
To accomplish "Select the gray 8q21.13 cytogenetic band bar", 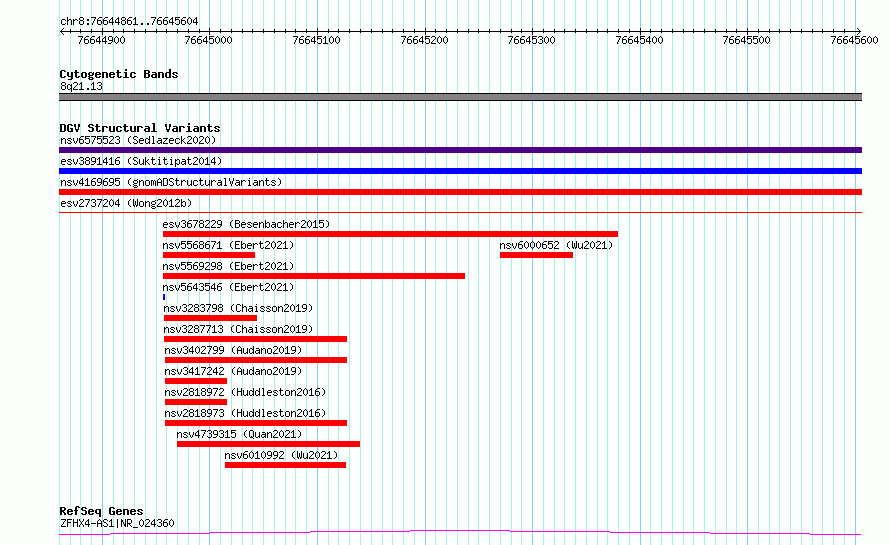I will (x=460, y=97).
